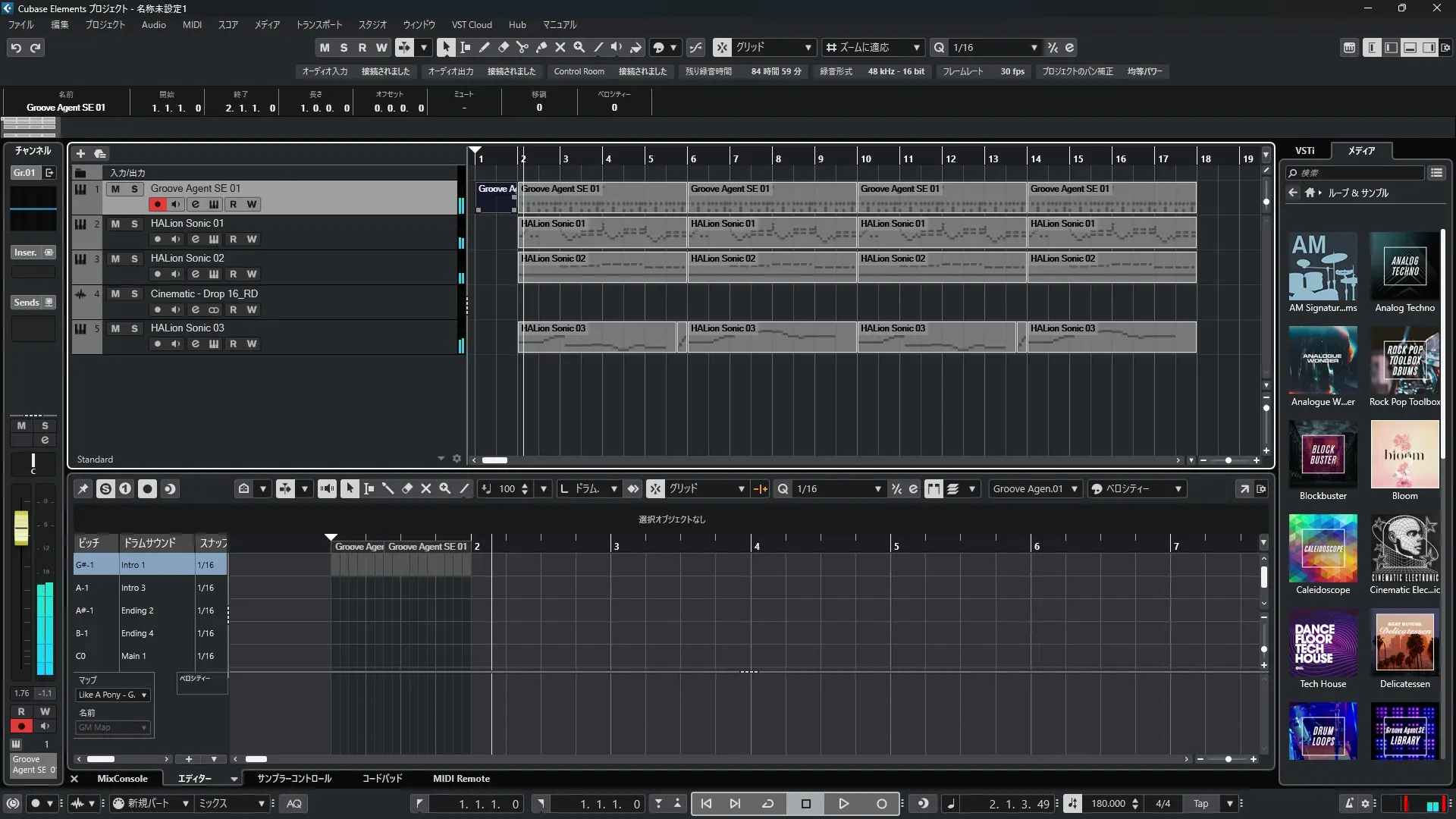Open the MixConsole lower zone tab

pos(122,778)
